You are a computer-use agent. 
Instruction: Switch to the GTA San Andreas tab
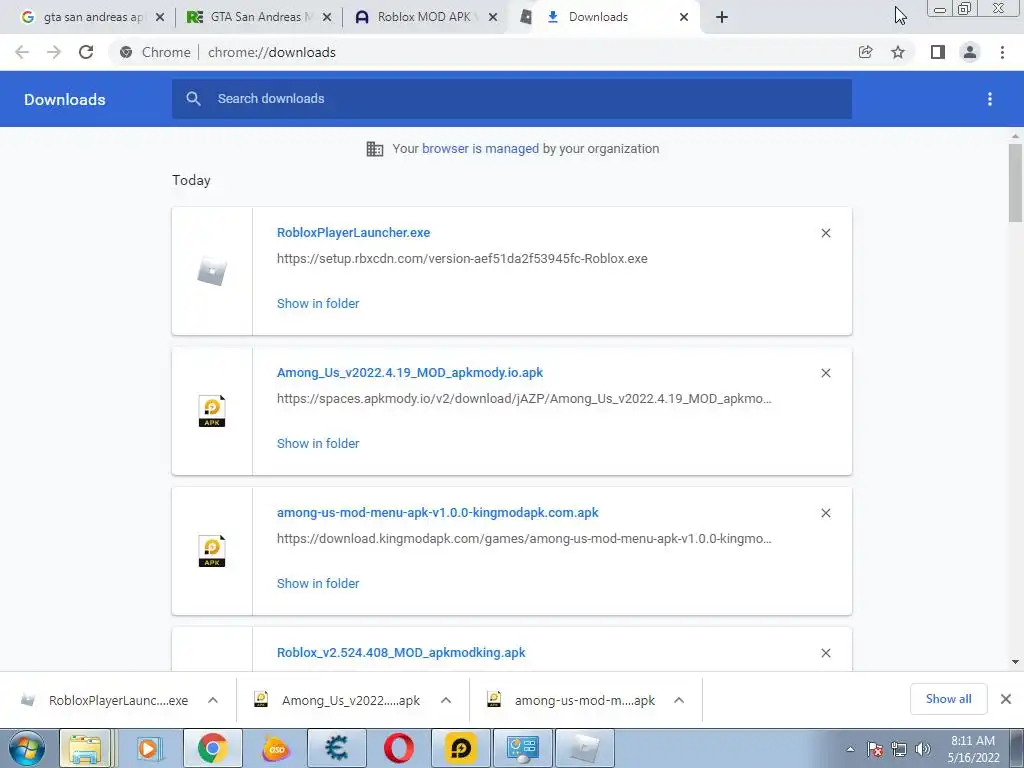tap(259, 18)
